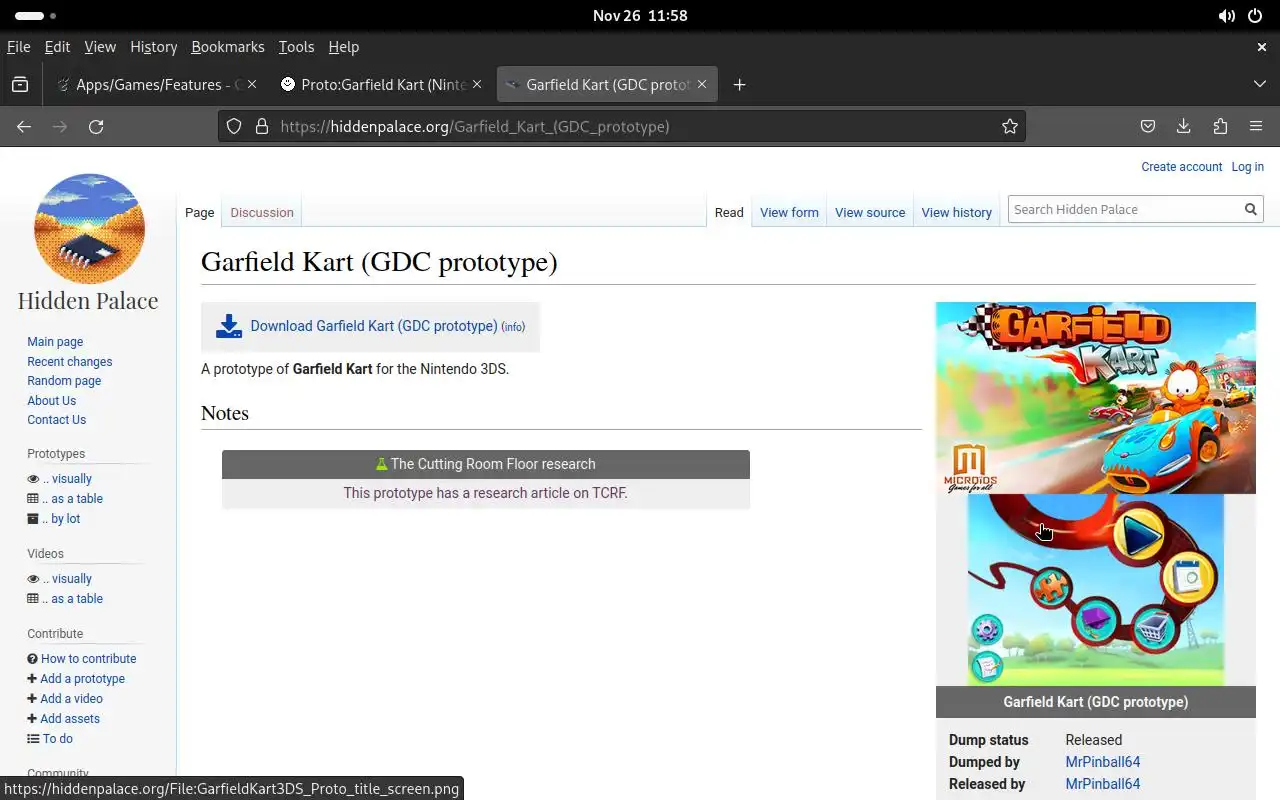Download Garfield Kart (GDC prototype) link

click(x=374, y=326)
